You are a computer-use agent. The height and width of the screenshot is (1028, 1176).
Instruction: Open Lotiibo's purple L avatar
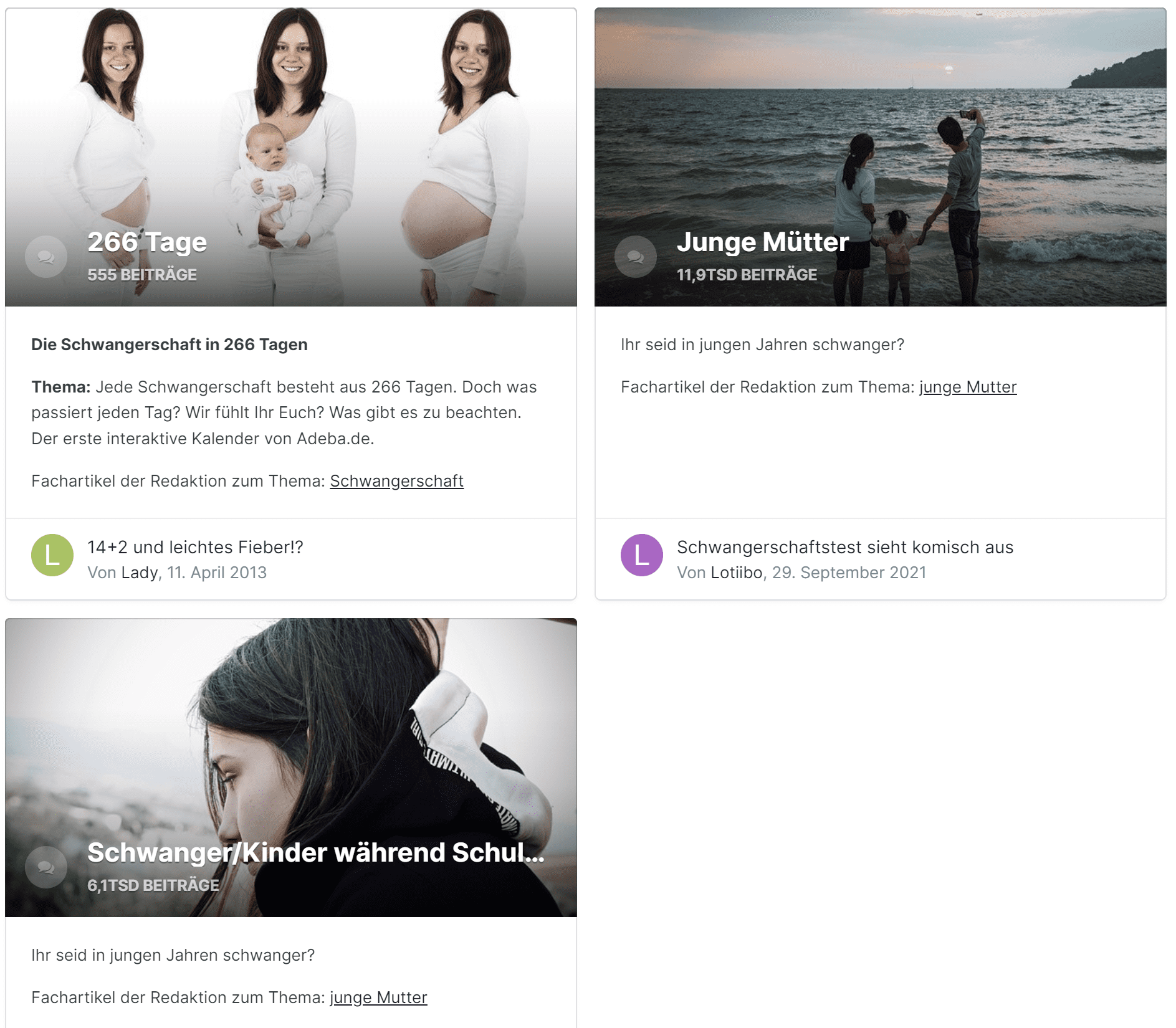pyautogui.click(x=642, y=555)
